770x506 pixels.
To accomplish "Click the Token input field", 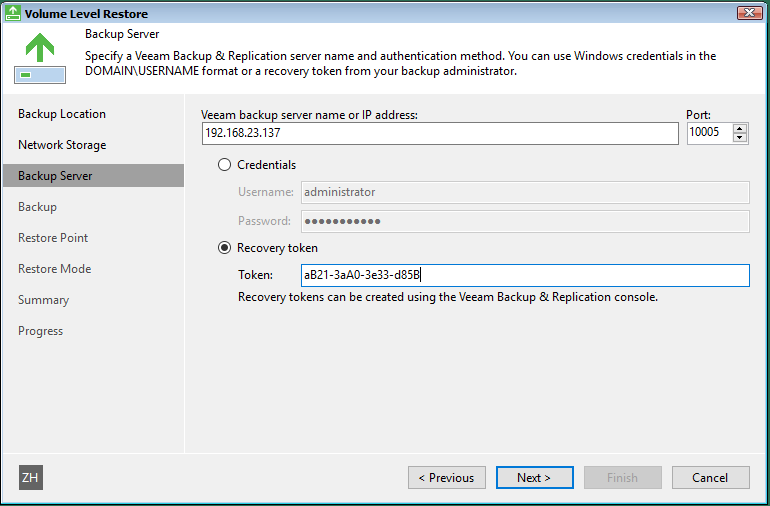I will click(x=525, y=275).
